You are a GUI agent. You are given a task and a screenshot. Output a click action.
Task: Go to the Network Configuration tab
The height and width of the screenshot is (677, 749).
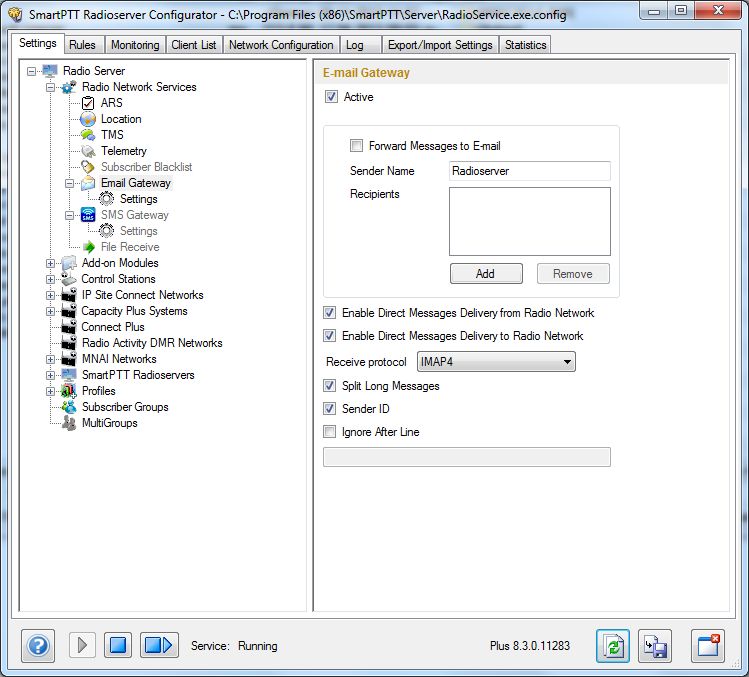[x=281, y=45]
